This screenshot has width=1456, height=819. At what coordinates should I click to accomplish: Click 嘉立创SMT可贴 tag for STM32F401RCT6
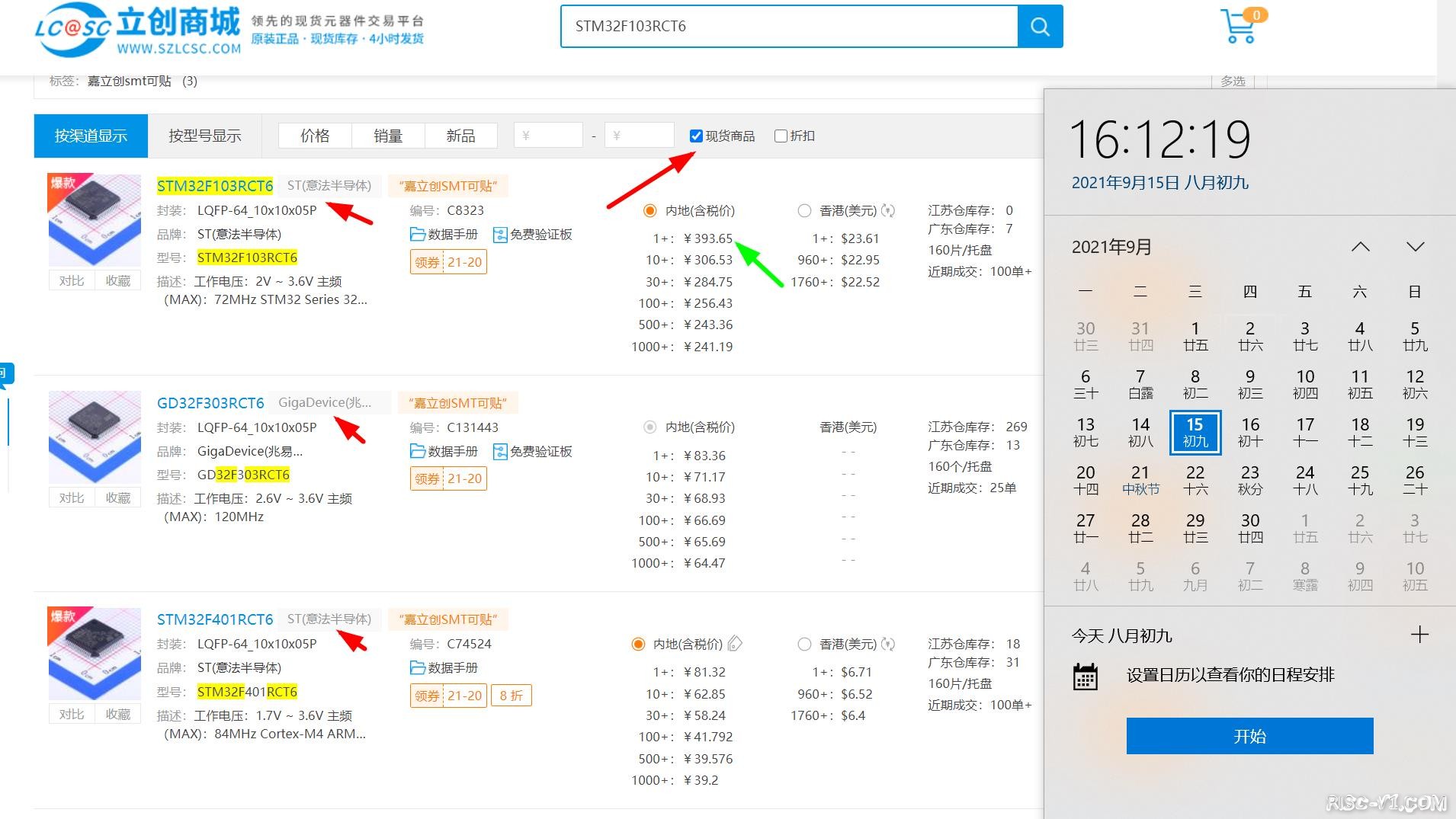(448, 619)
